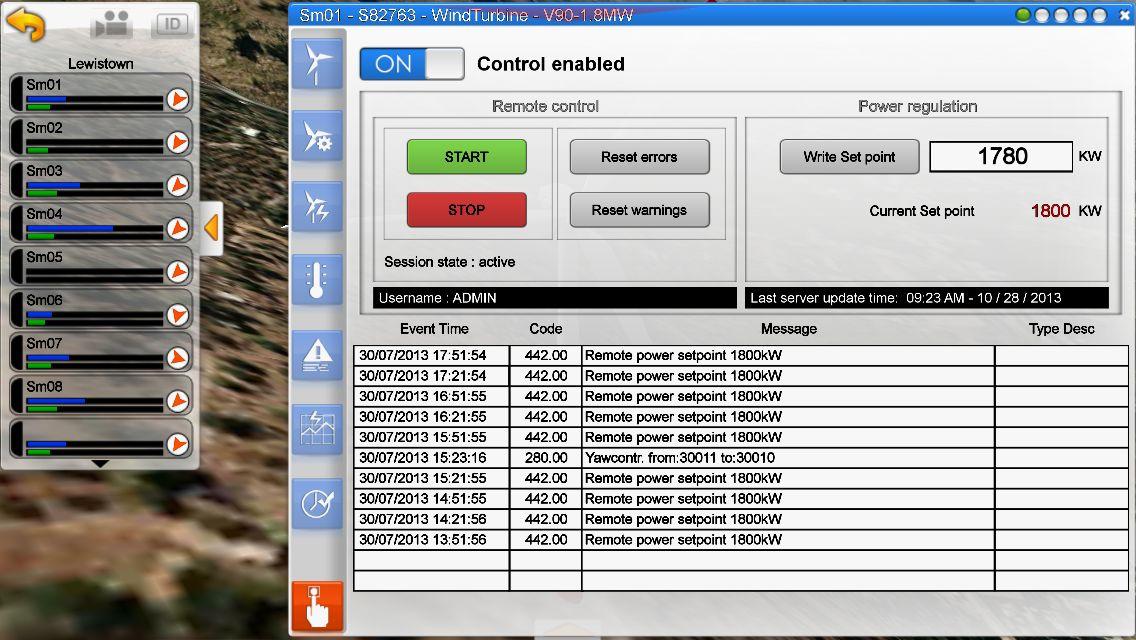This screenshot has height=640, width=1136.
Task: Toggle the ID label button
Action: [172, 24]
